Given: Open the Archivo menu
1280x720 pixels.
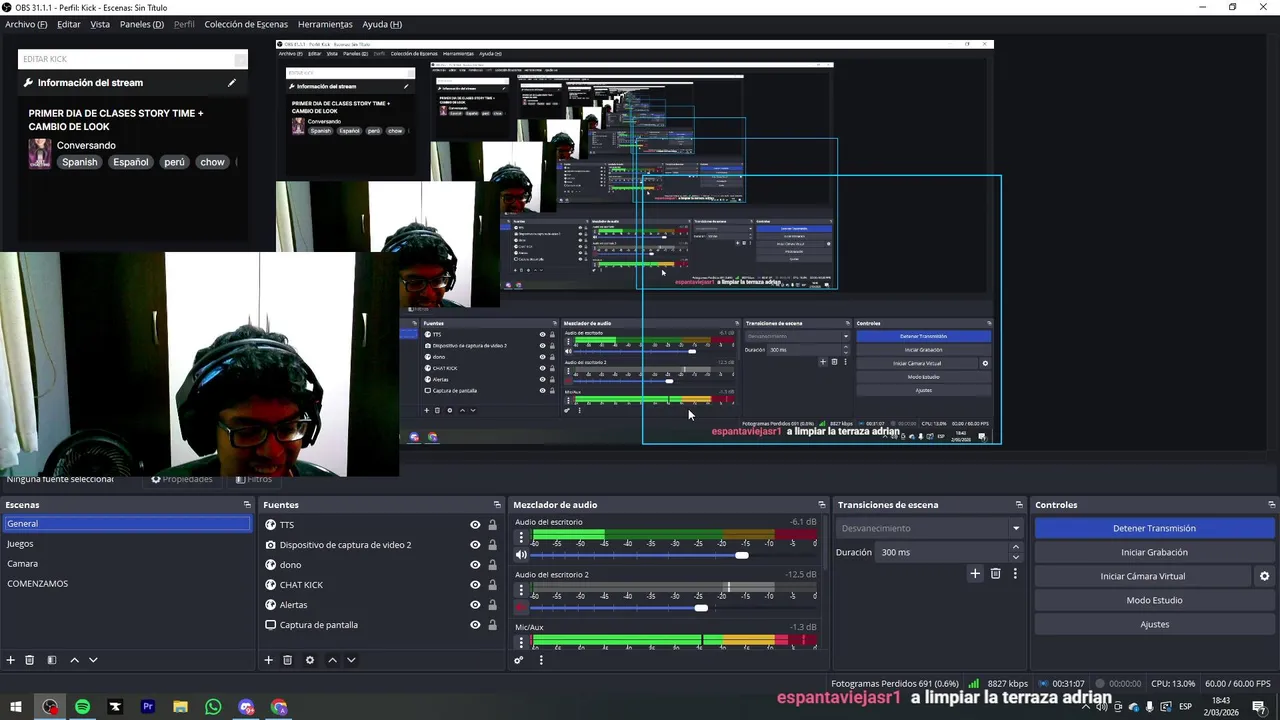Looking at the screenshot, I should pyautogui.click(x=26, y=24).
